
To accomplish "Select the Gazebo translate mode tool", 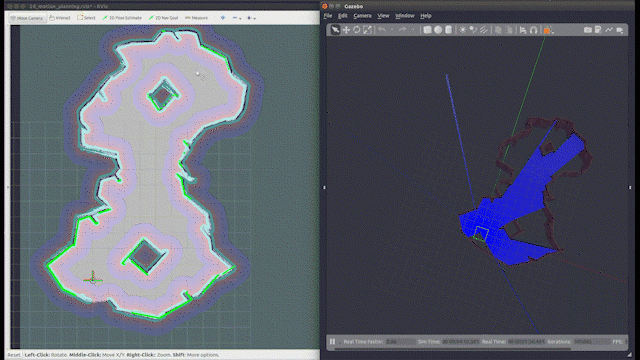I will click(346, 30).
